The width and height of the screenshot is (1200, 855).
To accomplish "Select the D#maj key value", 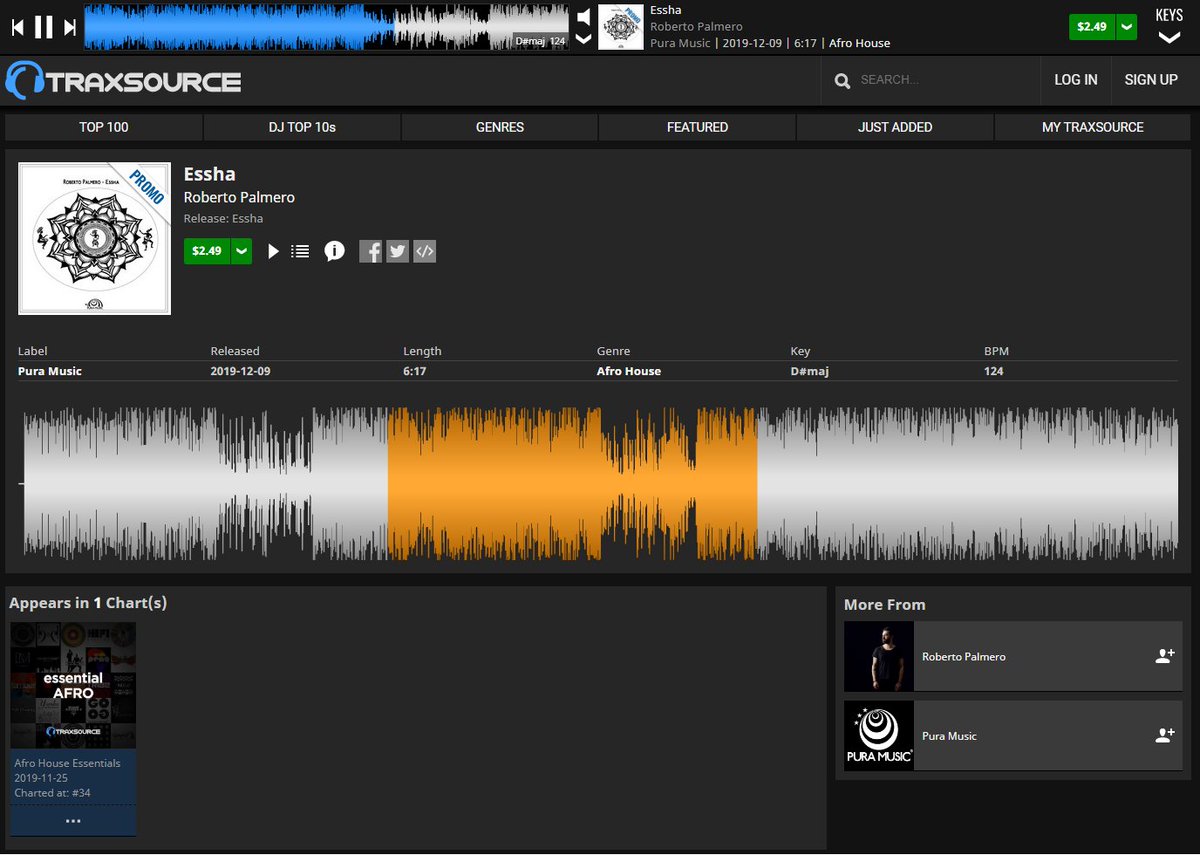I will (809, 371).
